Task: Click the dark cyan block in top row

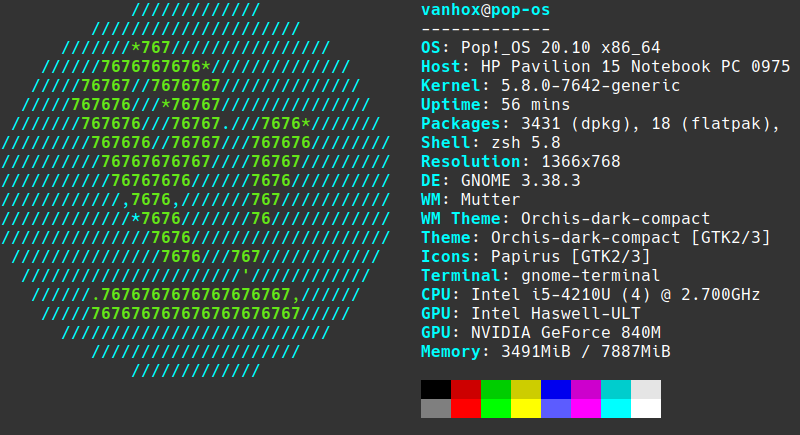Action: point(616,390)
